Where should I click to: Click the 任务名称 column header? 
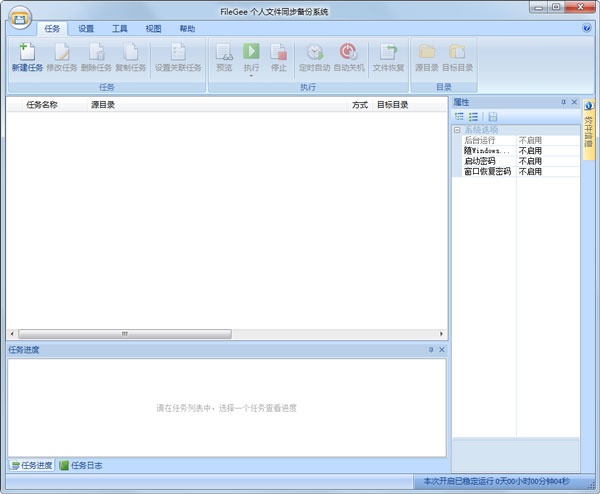point(42,104)
